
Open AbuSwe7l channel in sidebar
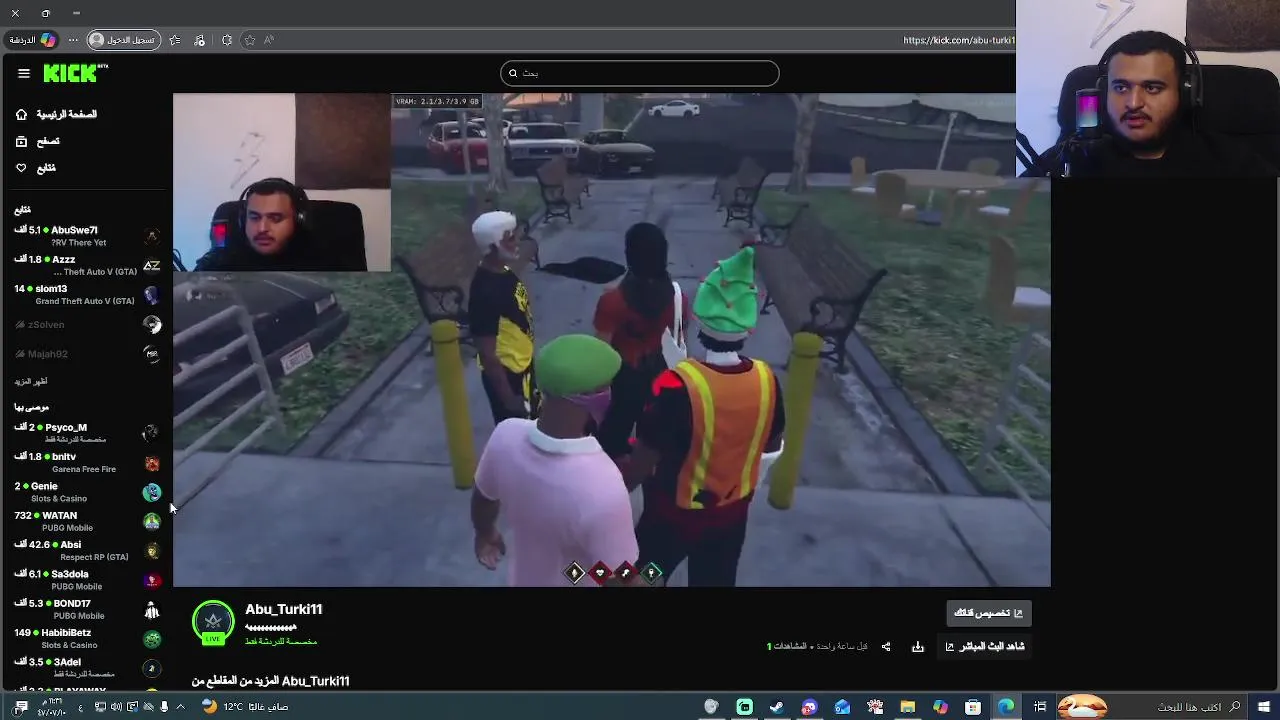(x=87, y=236)
